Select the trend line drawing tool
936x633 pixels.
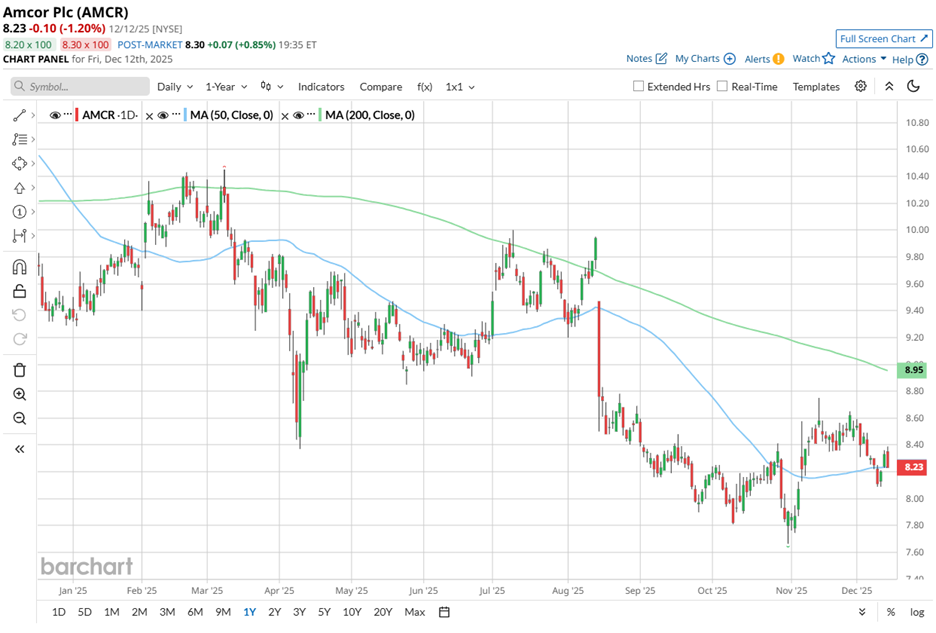18,116
